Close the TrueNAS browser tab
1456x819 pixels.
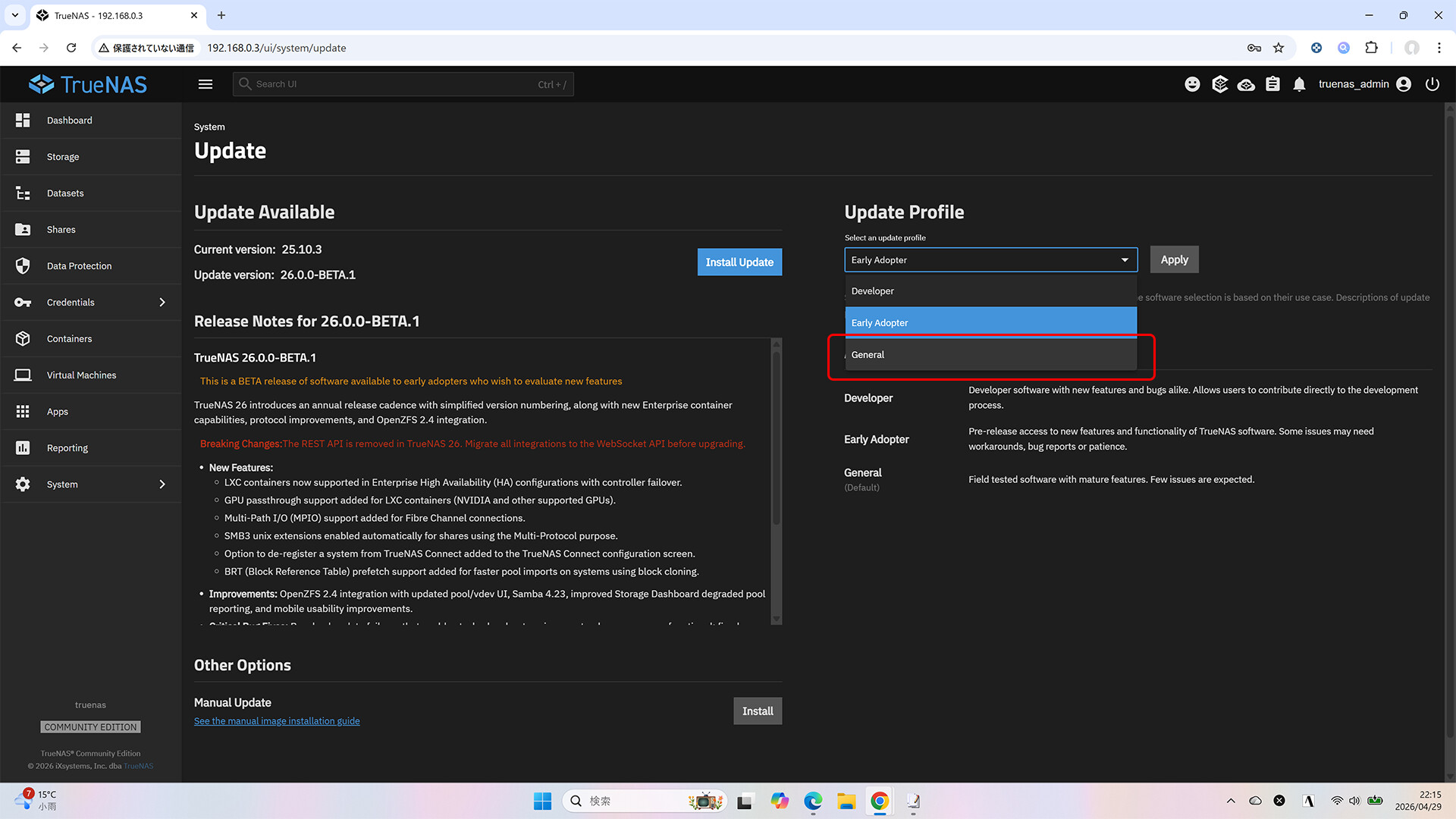coord(194,15)
